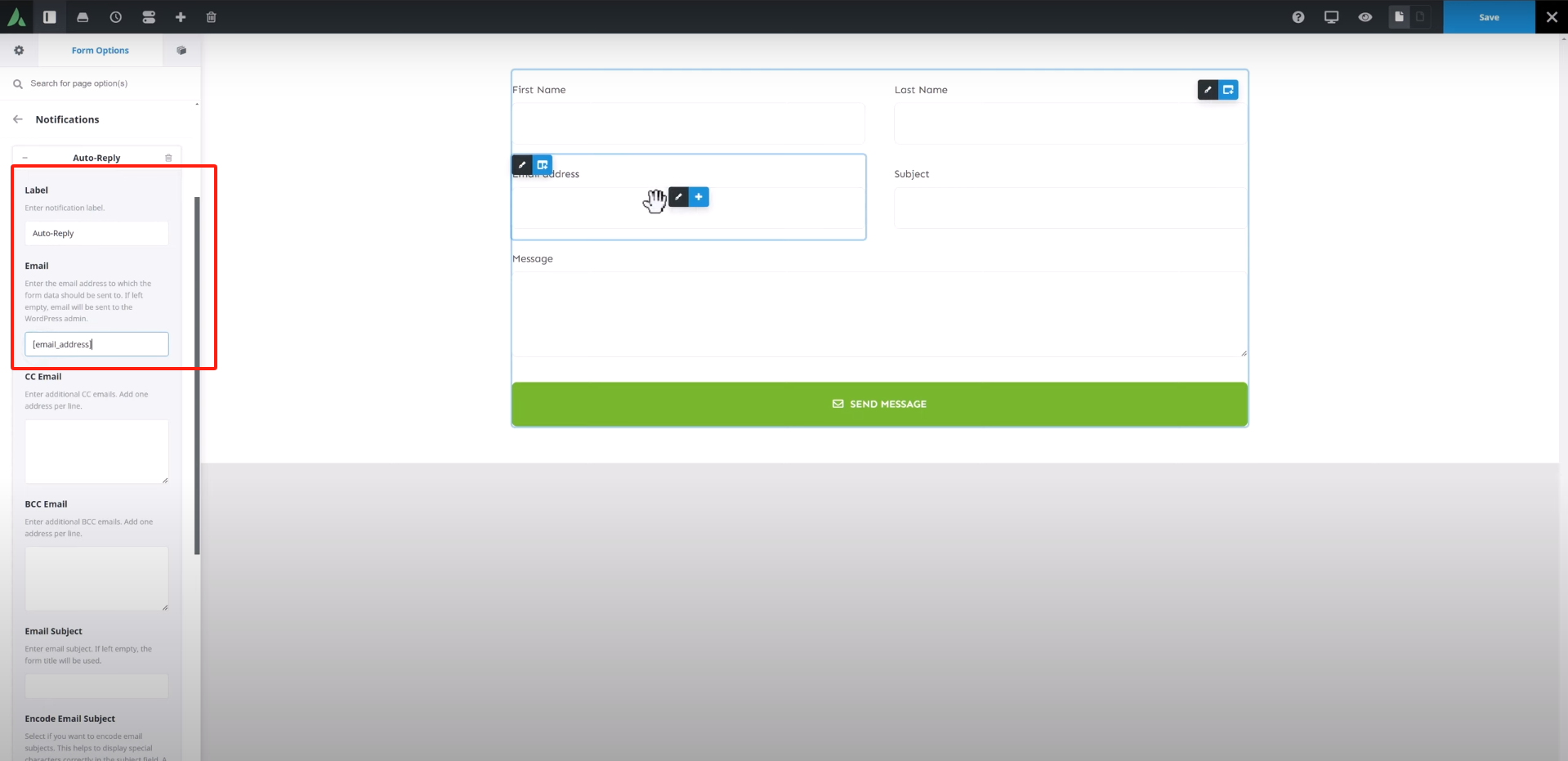Image resolution: width=1568 pixels, height=761 pixels.
Task: Open the cube icon tab in sidebar
Action: (x=181, y=51)
